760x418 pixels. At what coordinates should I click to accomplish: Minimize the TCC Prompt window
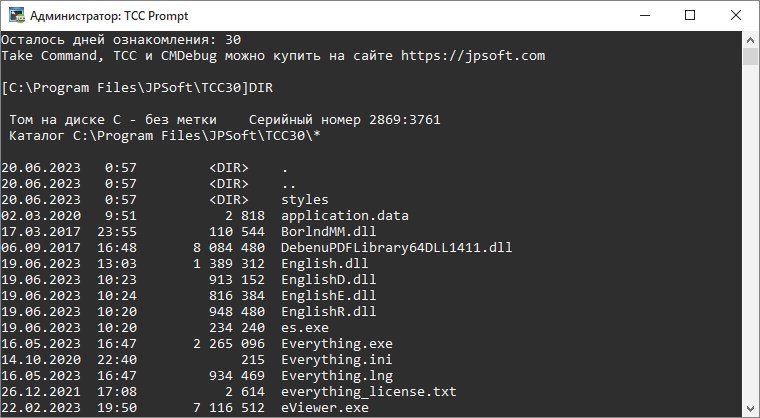(x=643, y=16)
